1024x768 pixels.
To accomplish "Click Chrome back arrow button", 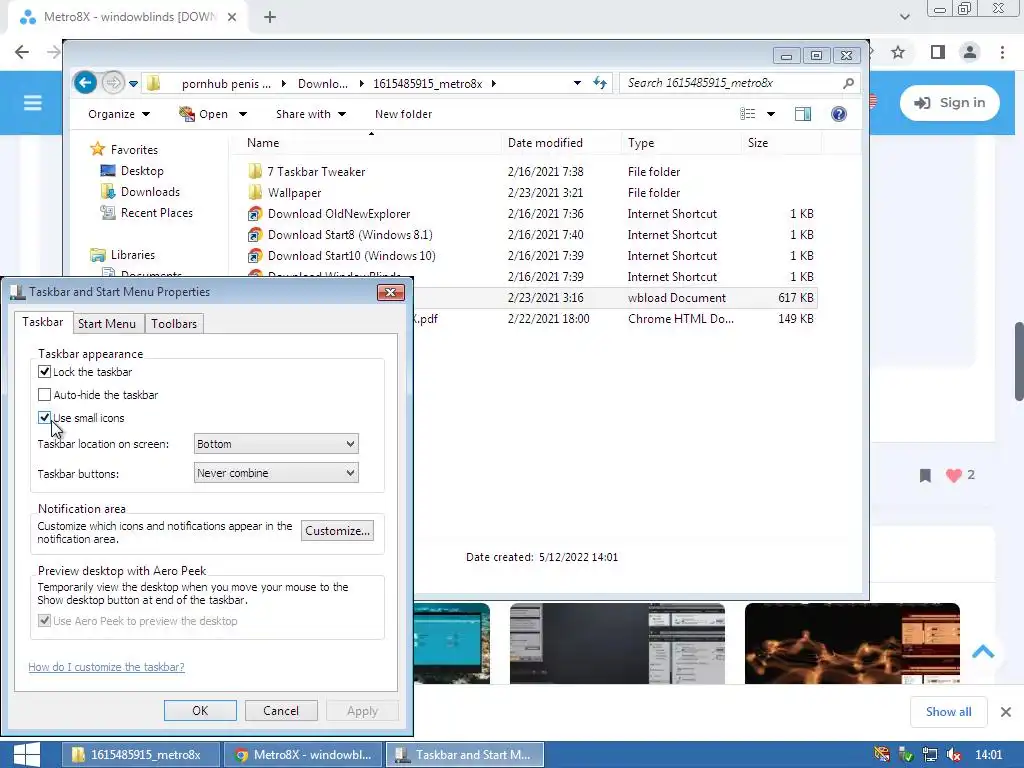I will coord(22,52).
